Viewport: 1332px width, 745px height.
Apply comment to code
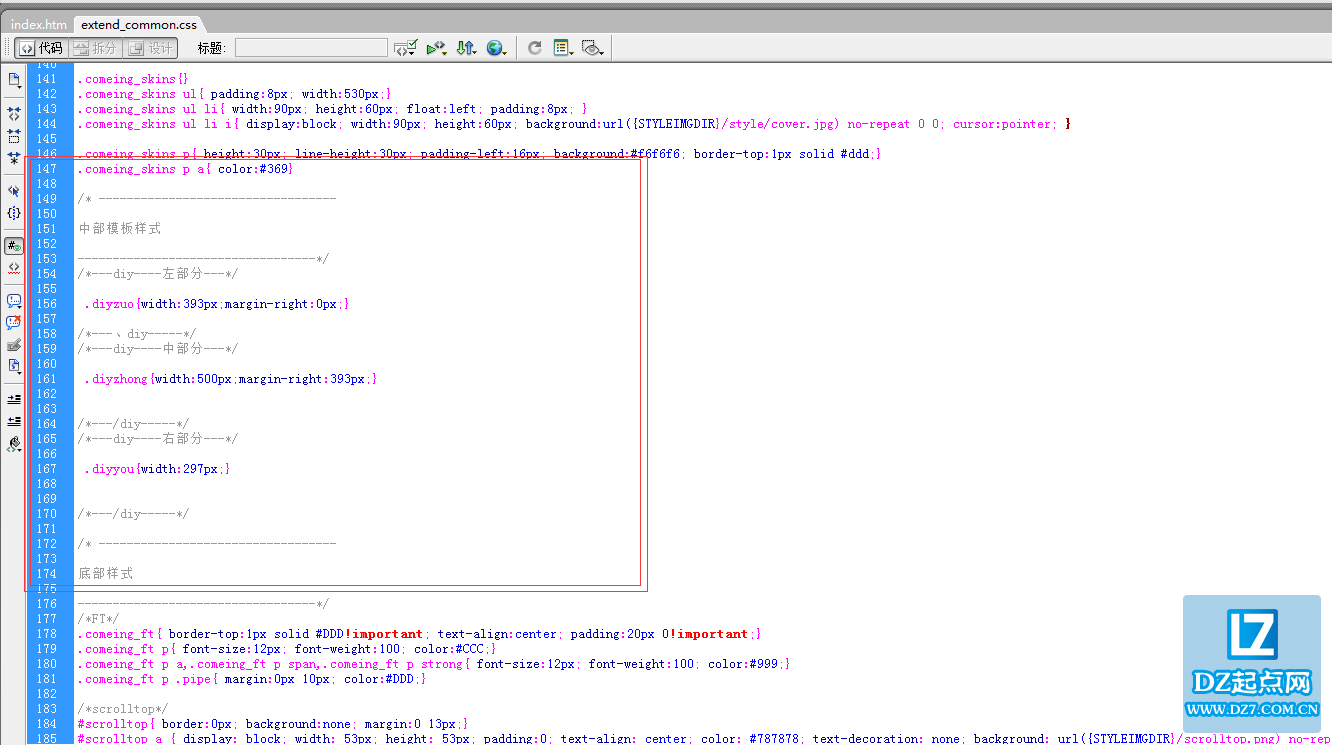point(14,301)
